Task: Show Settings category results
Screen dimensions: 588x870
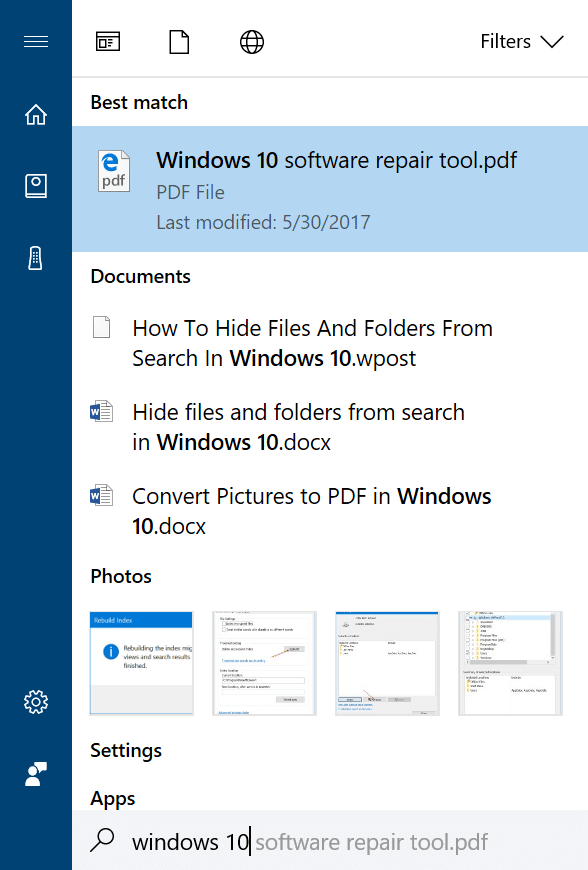Action: [x=126, y=751]
